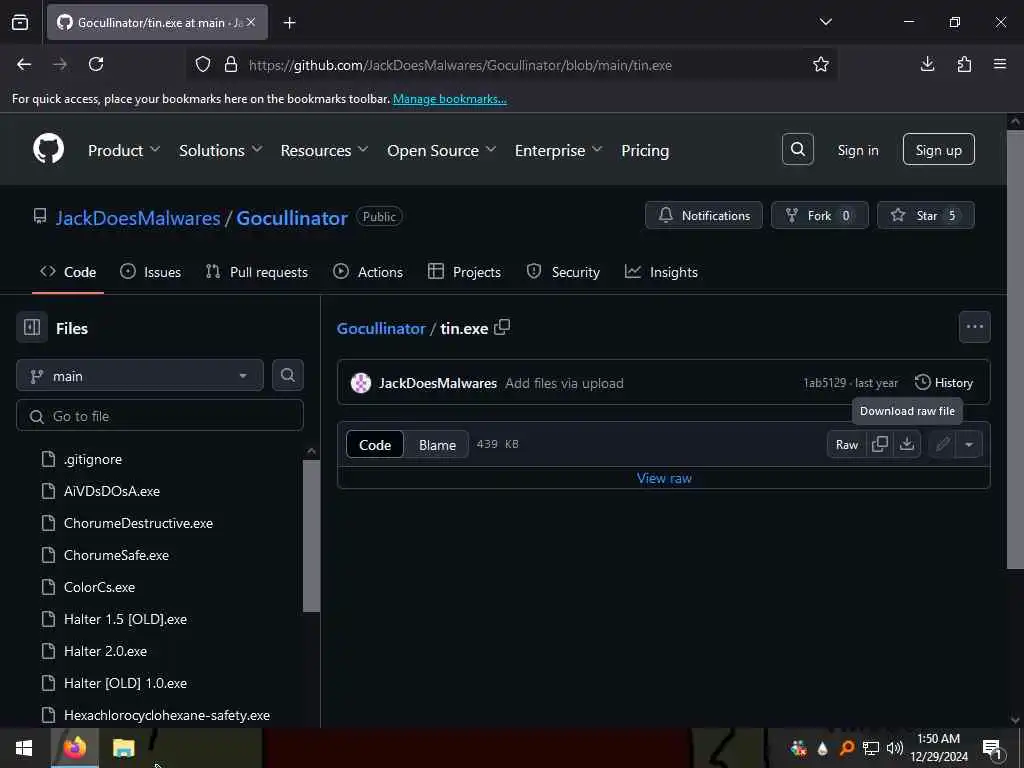Open the main branch selector dropdown
Viewport: 1024px width, 768px height.
140,376
